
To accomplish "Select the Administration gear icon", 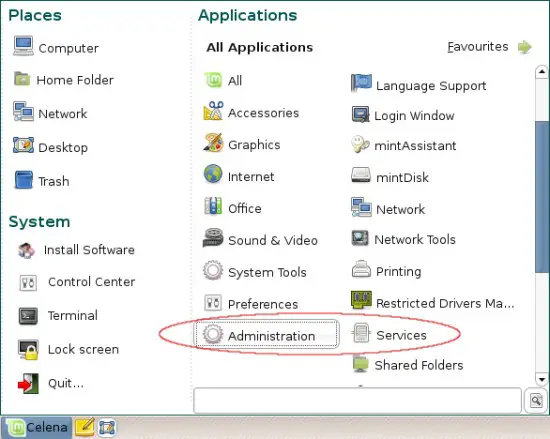I will (x=213, y=334).
